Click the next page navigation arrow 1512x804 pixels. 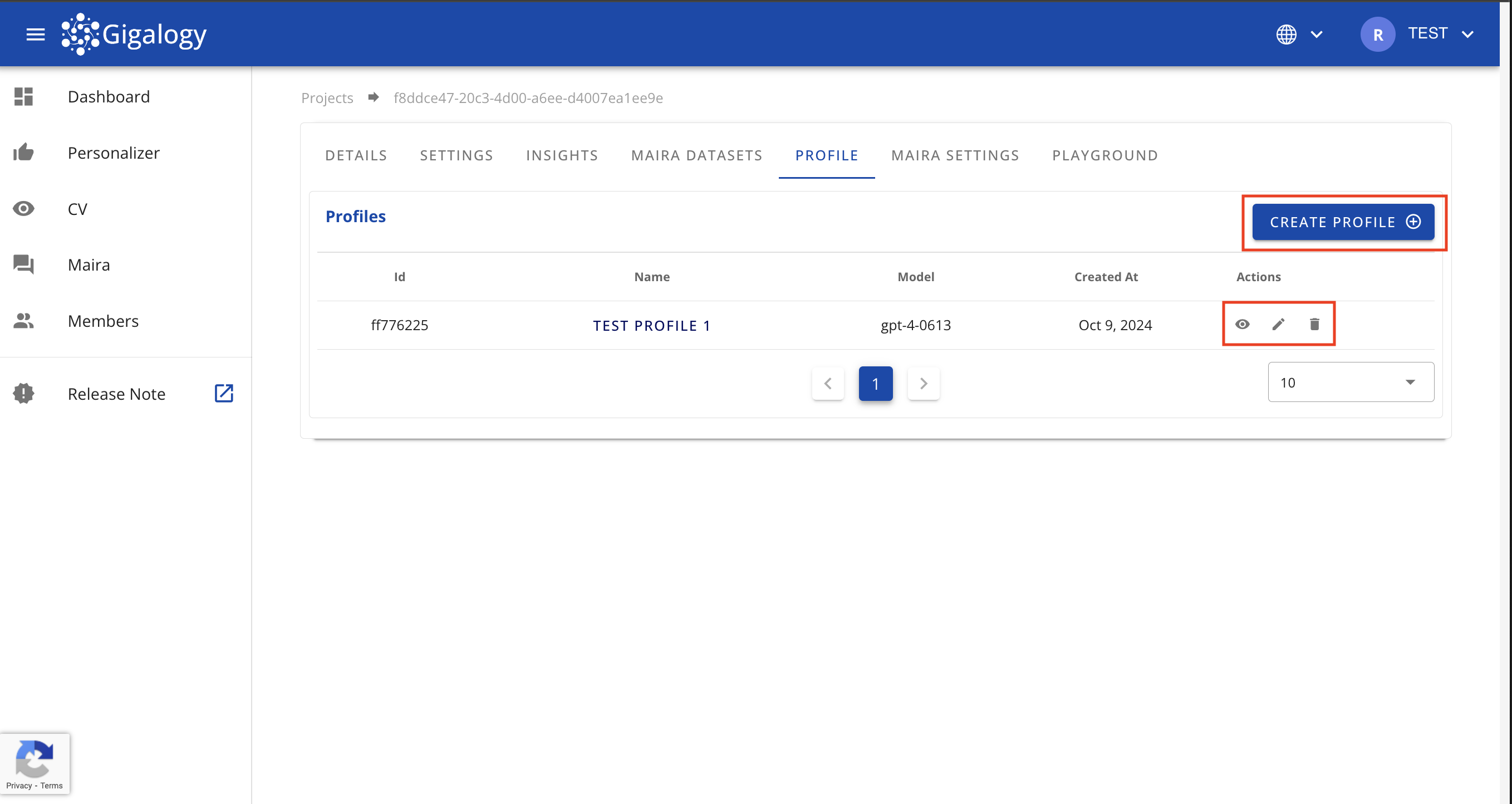(x=923, y=384)
